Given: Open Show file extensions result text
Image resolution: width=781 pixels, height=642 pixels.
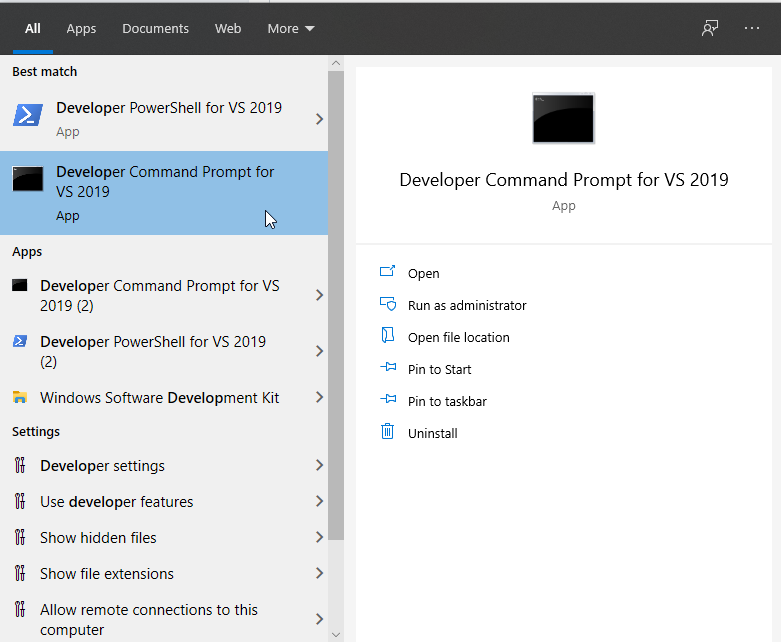Looking at the screenshot, I should click(107, 574).
